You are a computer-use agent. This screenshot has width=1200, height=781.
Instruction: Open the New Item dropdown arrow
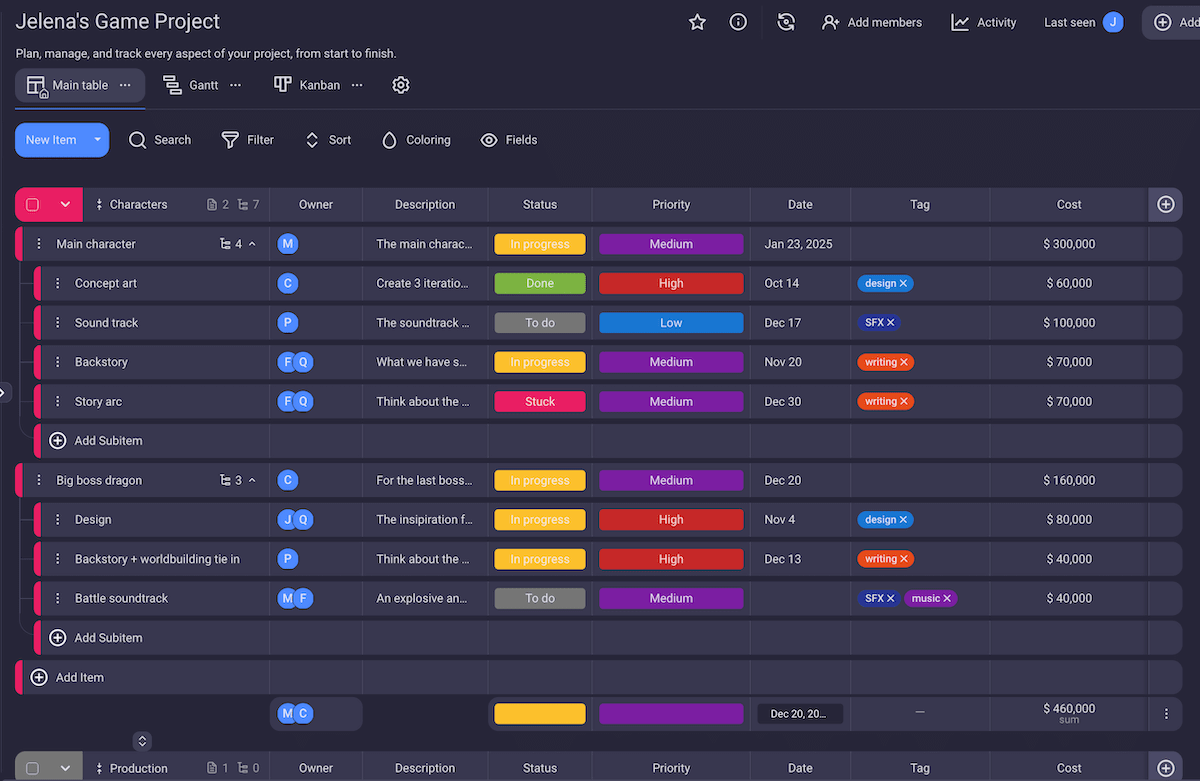(95, 140)
